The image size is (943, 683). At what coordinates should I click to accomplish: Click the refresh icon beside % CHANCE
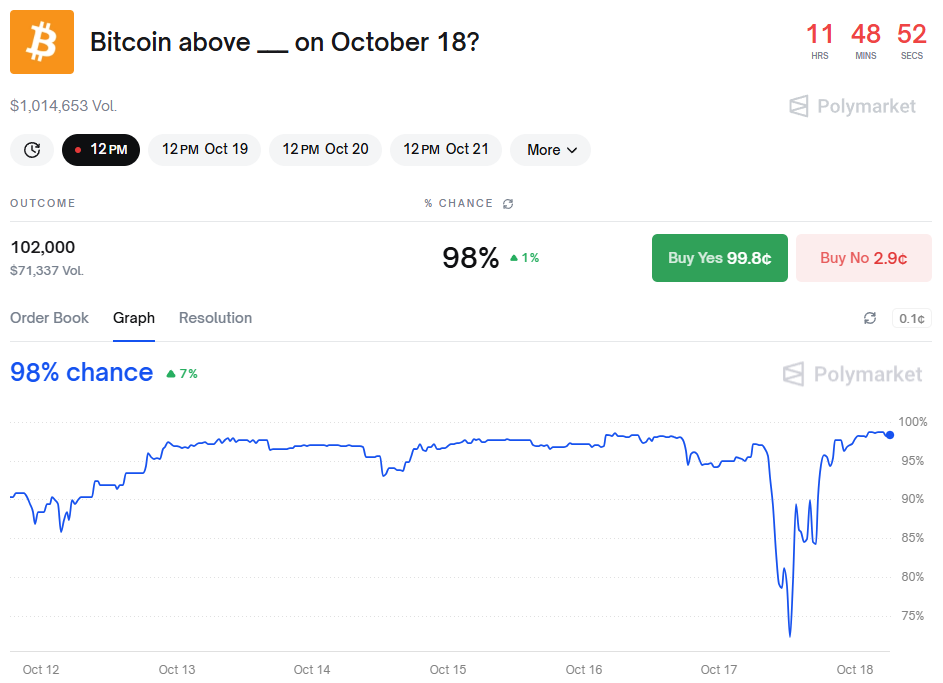[x=508, y=204]
